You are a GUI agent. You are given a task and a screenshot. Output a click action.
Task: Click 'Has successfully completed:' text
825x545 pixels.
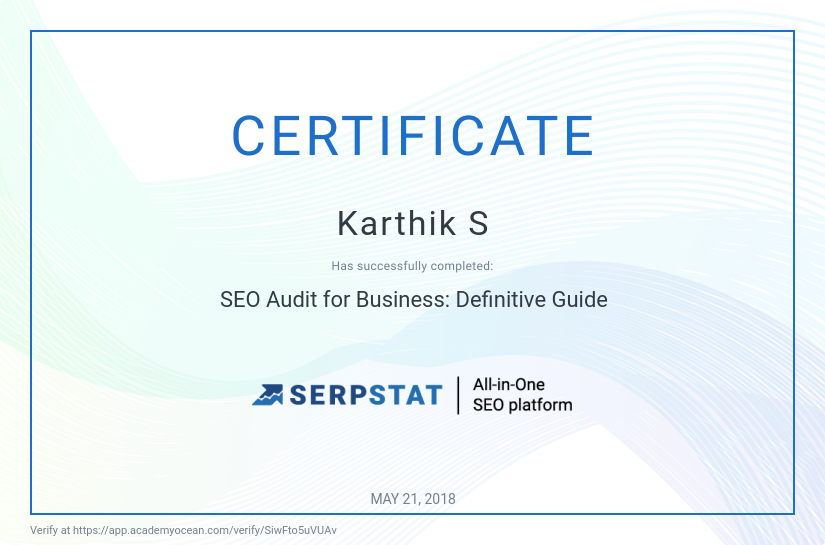(412, 266)
